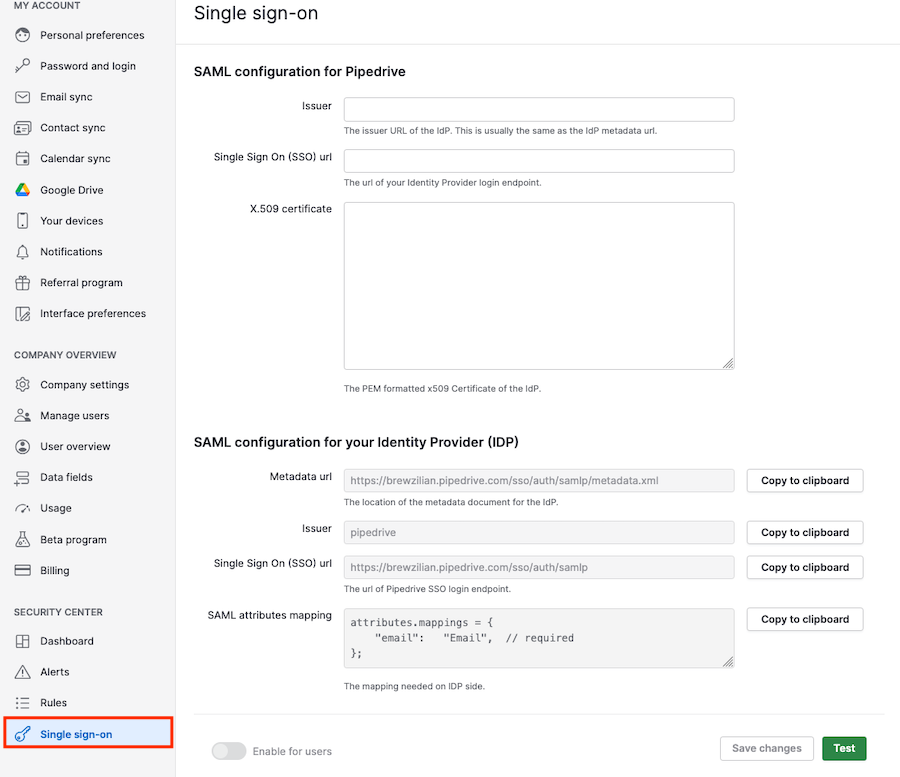Click the Rules list icon
Image resolution: width=900 pixels, height=777 pixels.
pyautogui.click(x=22, y=702)
